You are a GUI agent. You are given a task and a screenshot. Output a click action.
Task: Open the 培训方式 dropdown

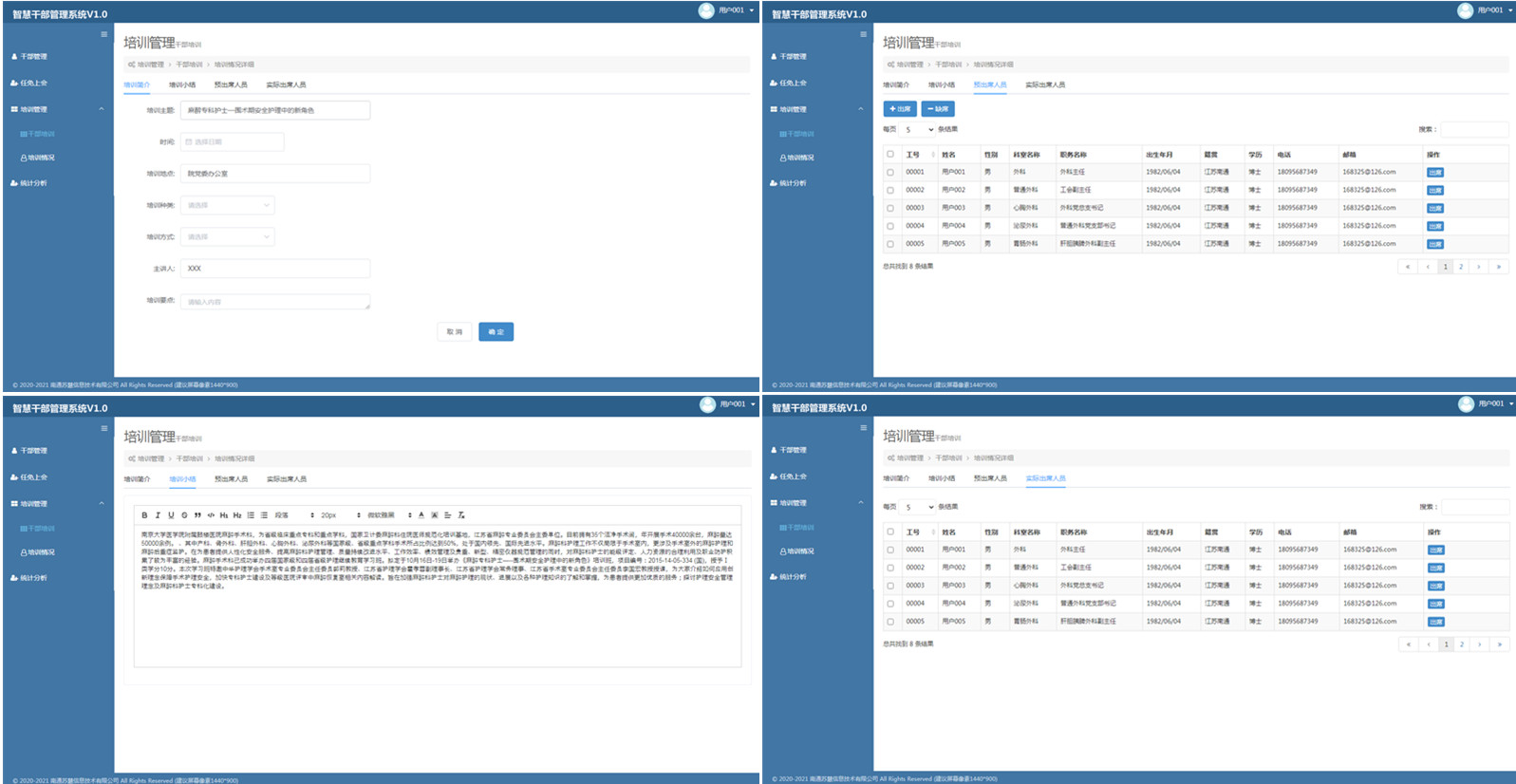click(228, 237)
